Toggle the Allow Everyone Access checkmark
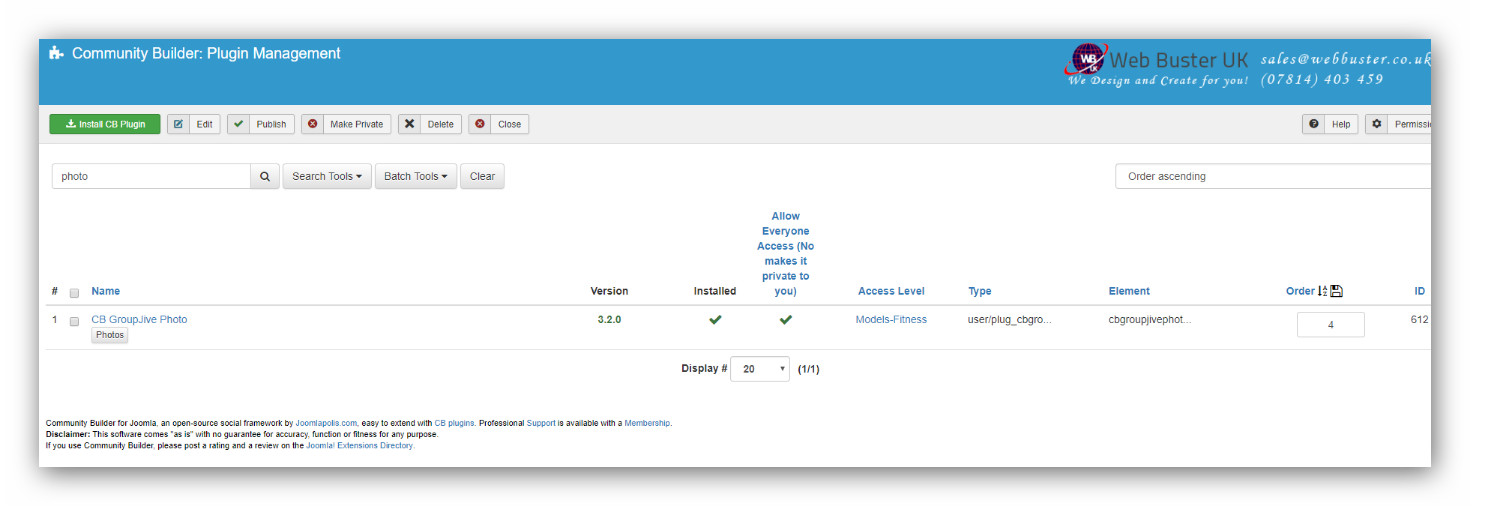The image size is (1500, 505). [x=786, y=320]
